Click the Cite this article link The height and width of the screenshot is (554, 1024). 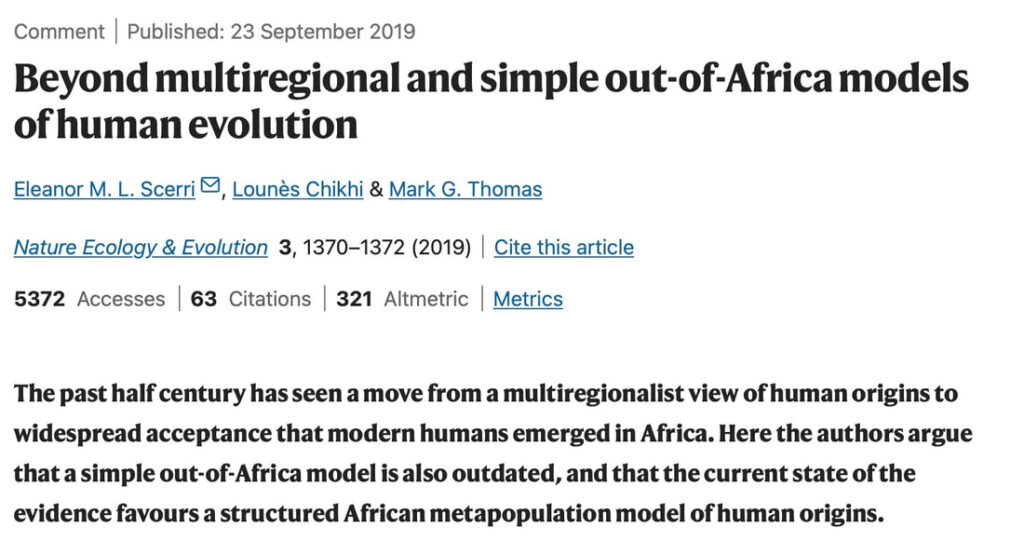[x=564, y=247]
